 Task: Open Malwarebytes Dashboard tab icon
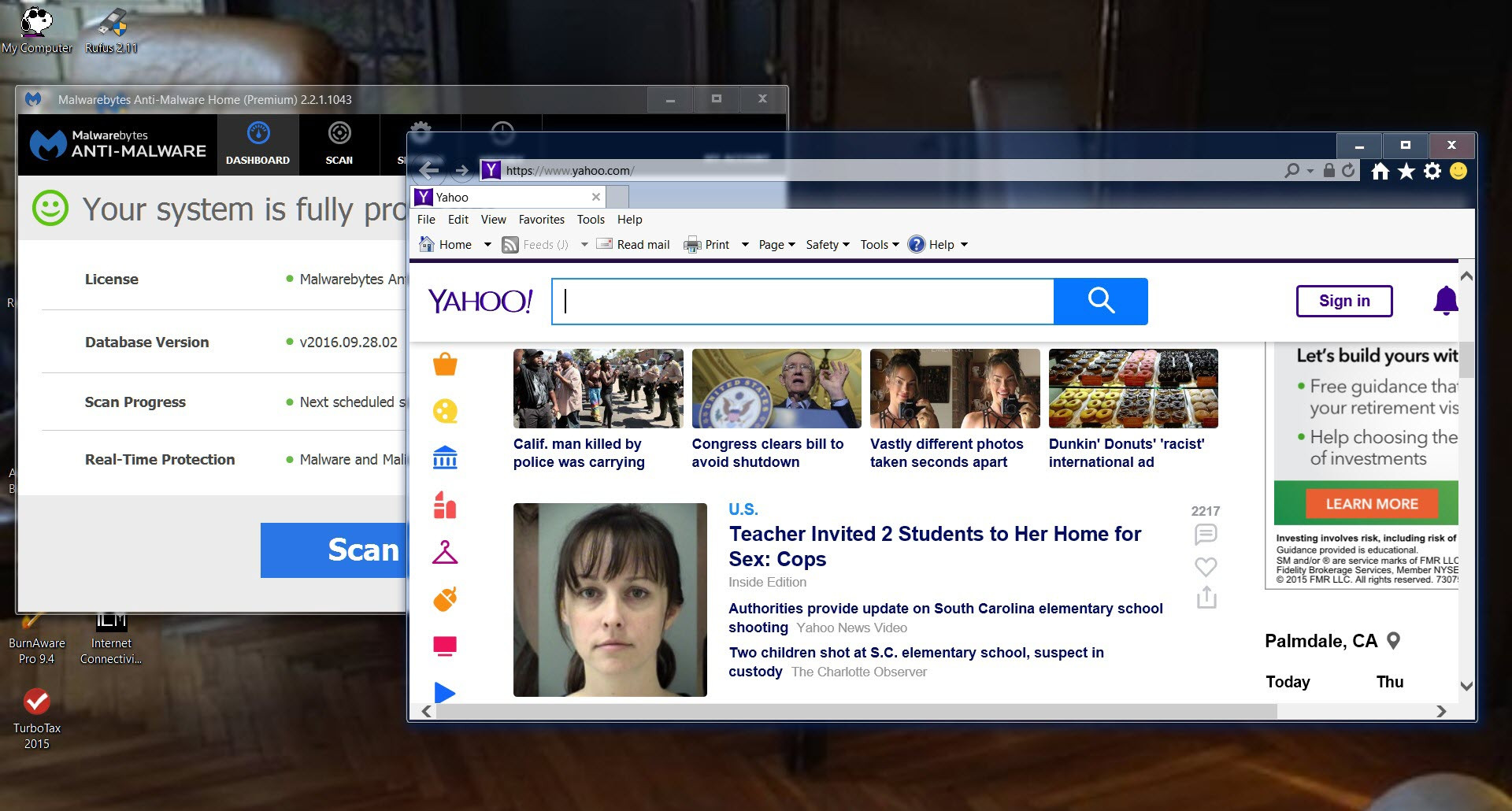258,133
